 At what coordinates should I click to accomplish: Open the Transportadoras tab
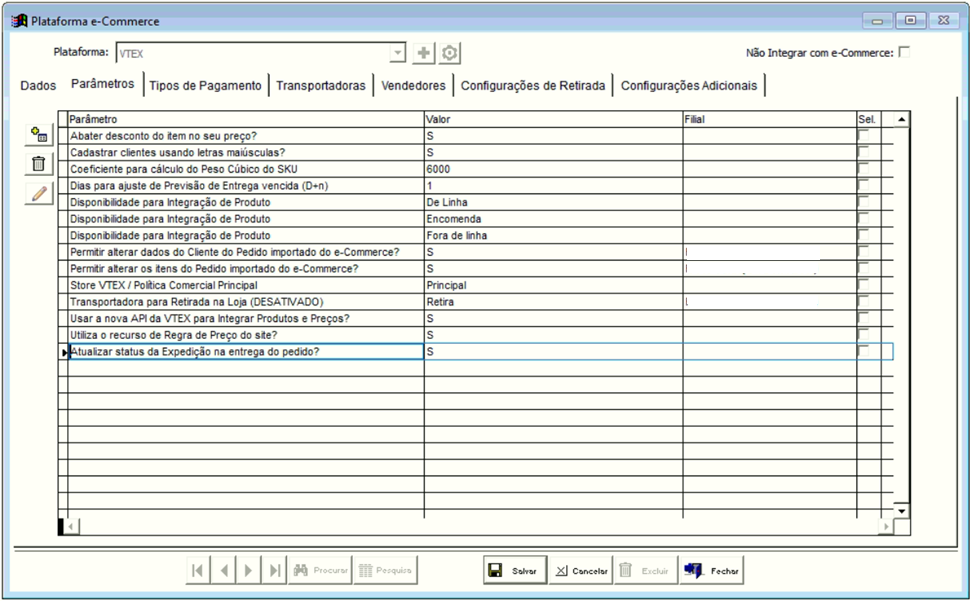(x=320, y=86)
